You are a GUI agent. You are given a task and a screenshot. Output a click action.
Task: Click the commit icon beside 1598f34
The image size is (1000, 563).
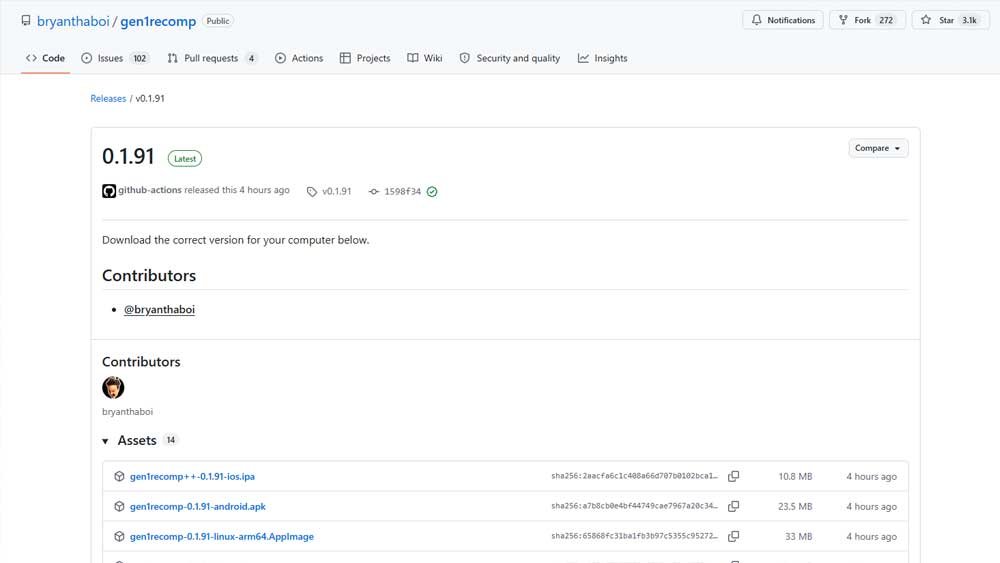(374, 191)
